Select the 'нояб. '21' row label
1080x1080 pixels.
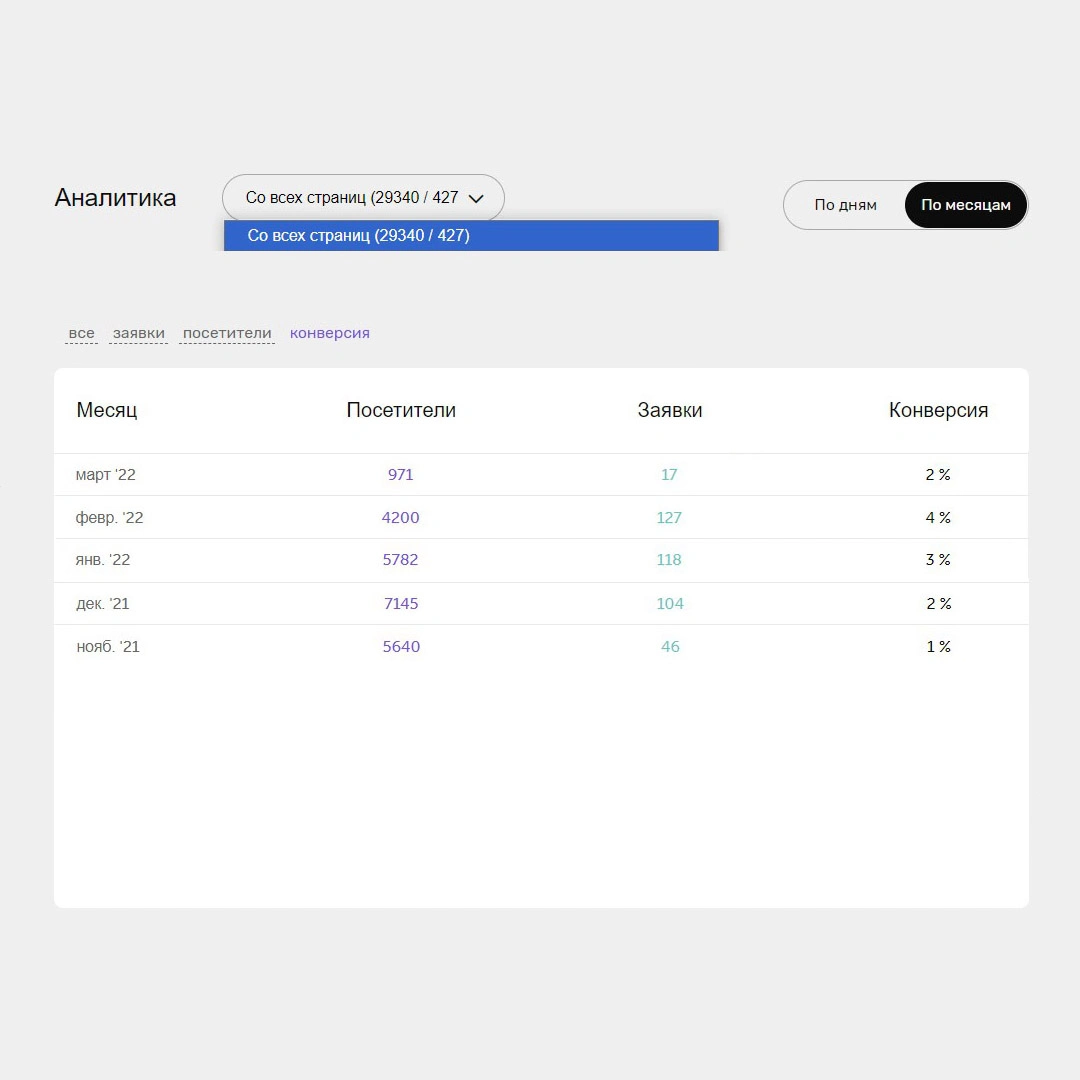(108, 647)
